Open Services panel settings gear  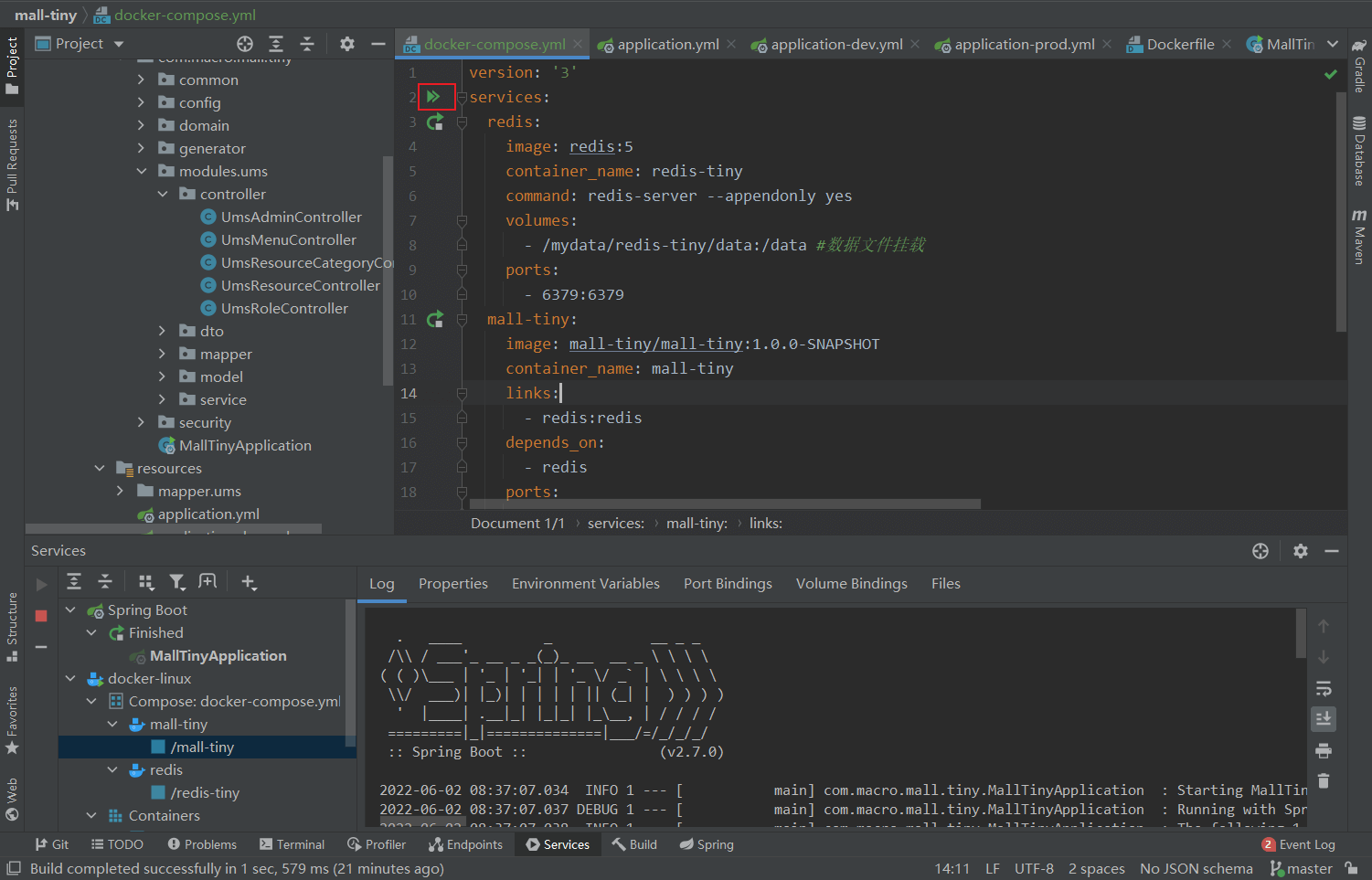(x=1301, y=550)
